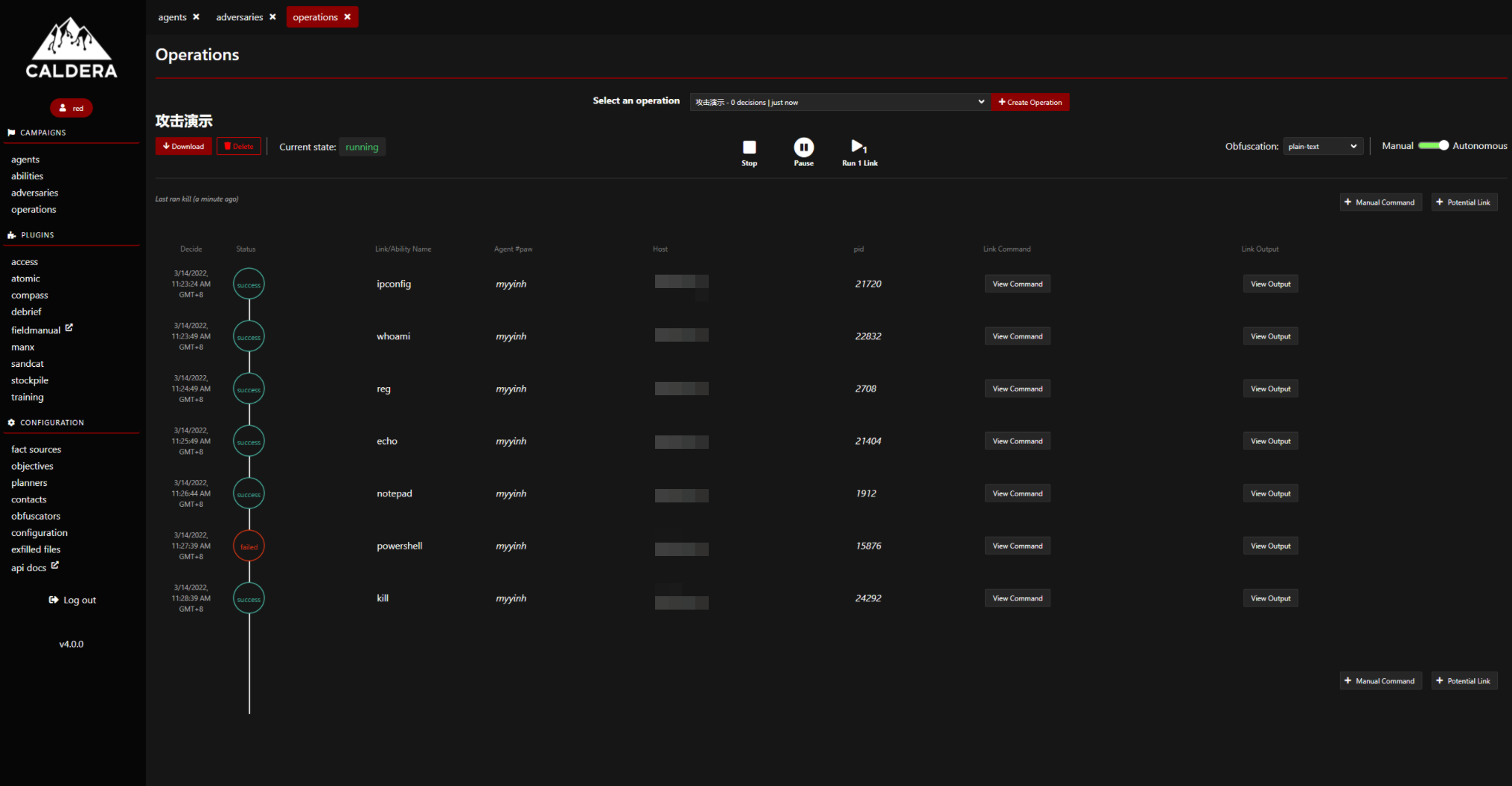Click the Caldera mountain logo

tap(71, 48)
